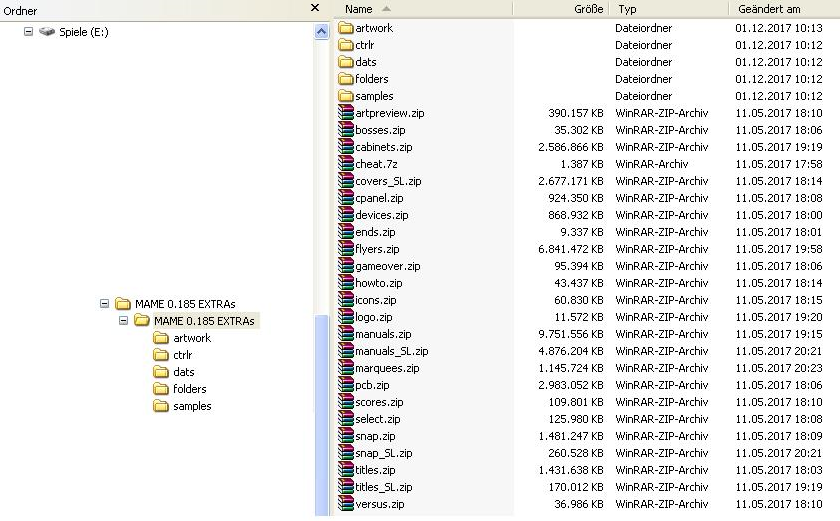Click the 2.983.052 KB size of pcb.zip
Screen dimensions: 840x521
click(x=571, y=385)
